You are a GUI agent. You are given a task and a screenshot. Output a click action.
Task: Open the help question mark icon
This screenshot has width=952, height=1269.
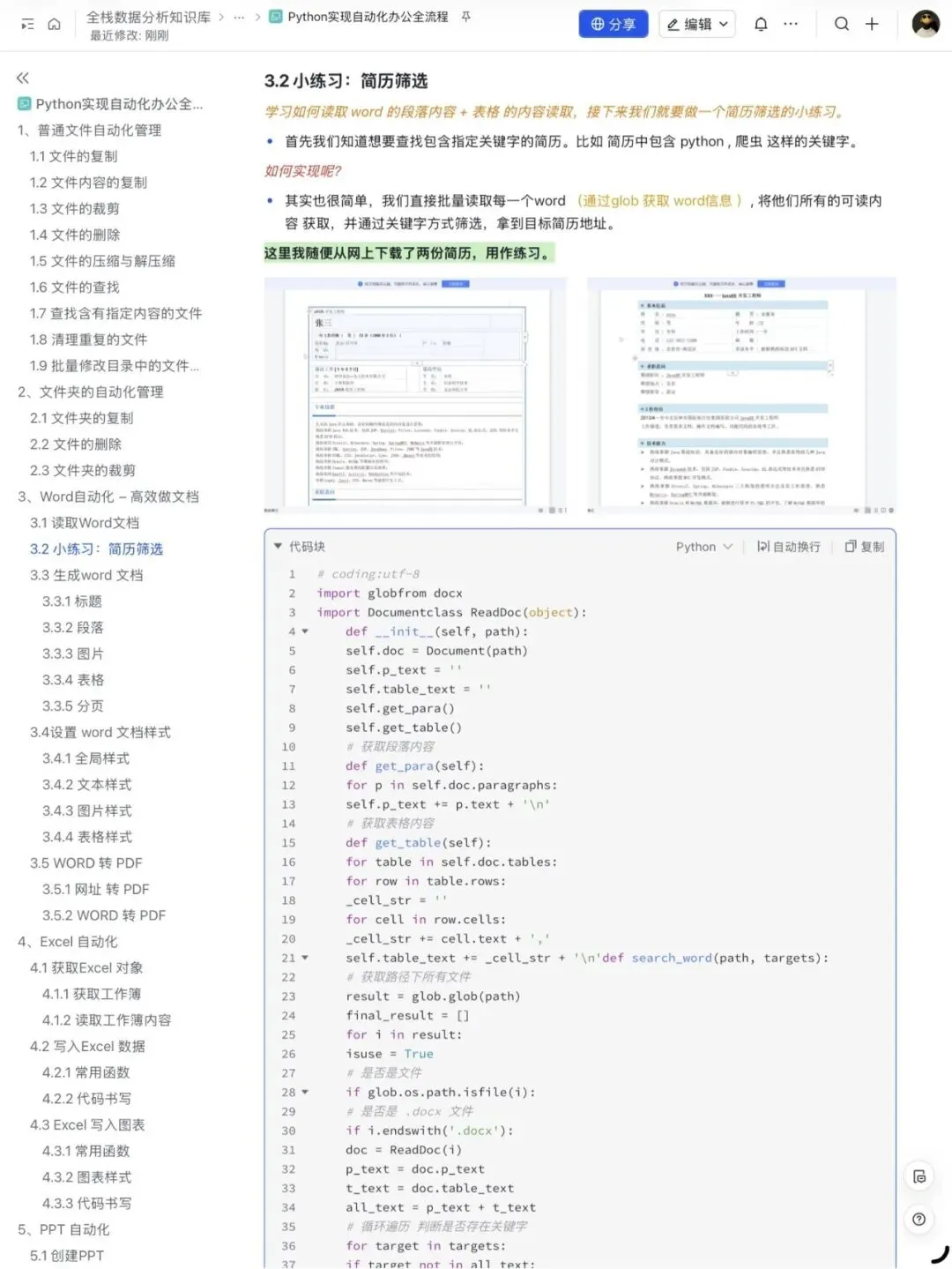(x=919, y=1219)
